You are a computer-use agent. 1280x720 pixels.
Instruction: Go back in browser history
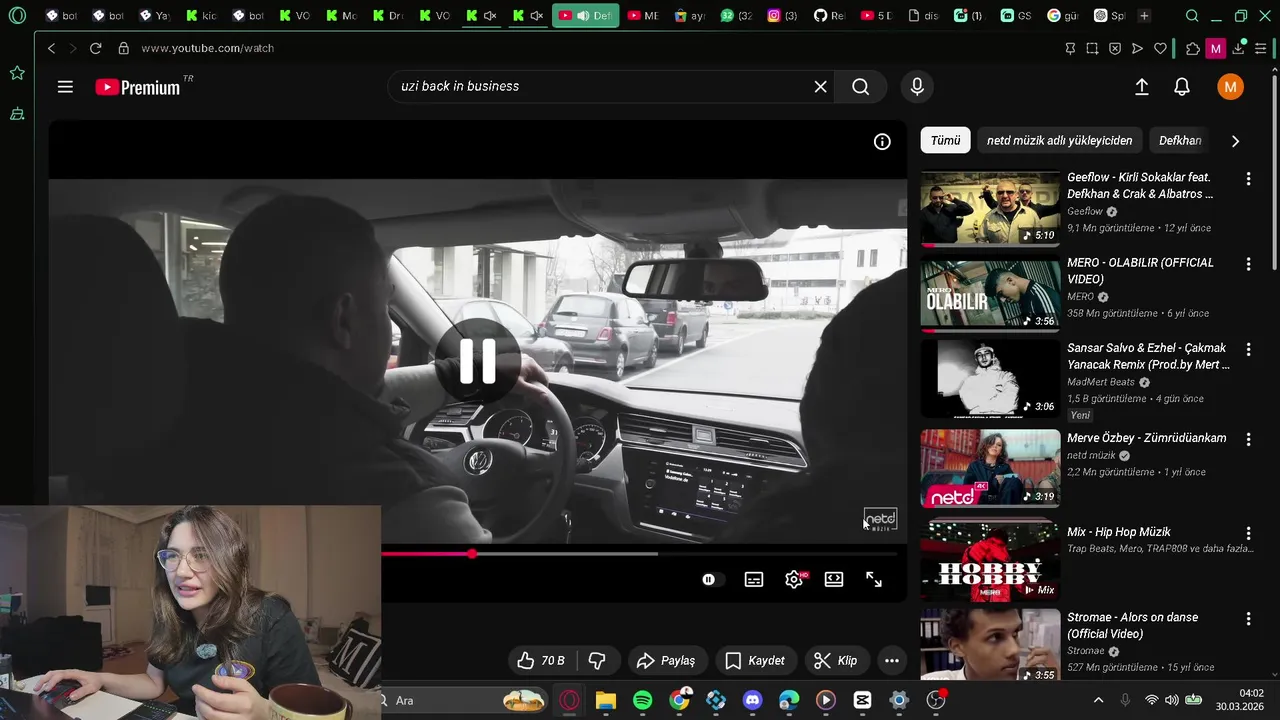click(51, 48)
